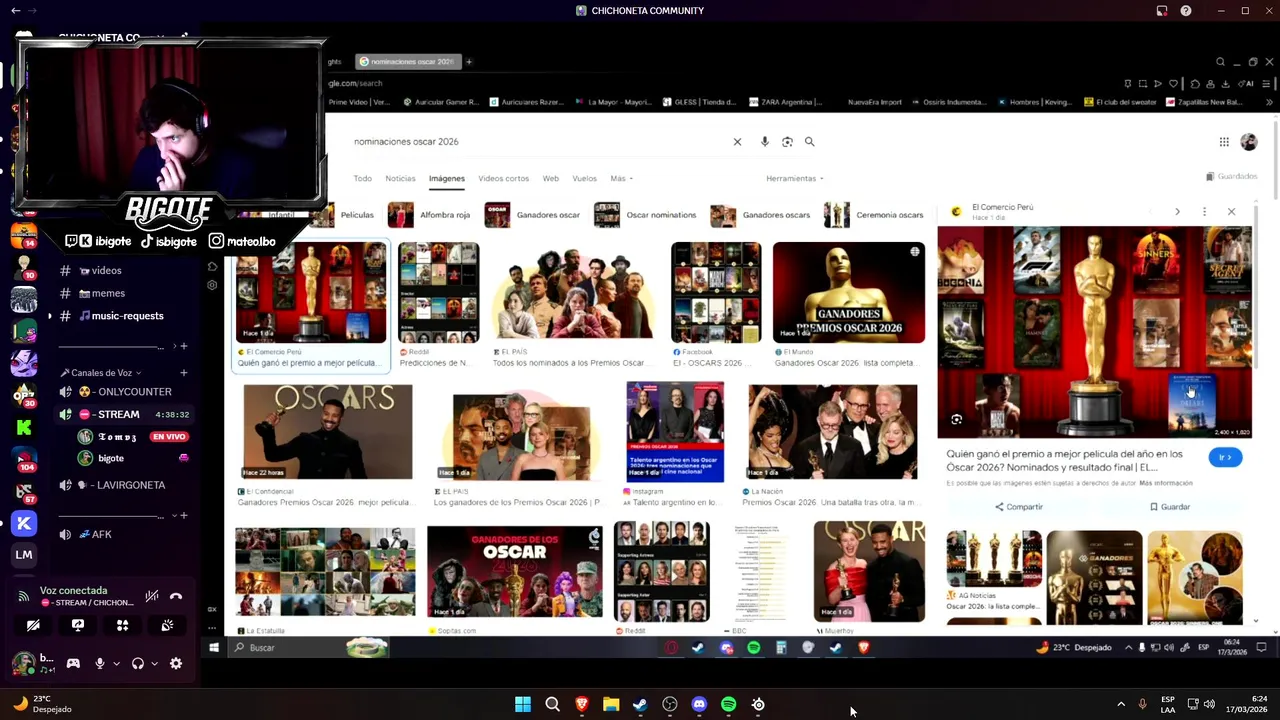Screen dimensions: 1280x720
Task: Open the Discord soundboard icon
Action: pyautogui.click(x=167, y=625)
